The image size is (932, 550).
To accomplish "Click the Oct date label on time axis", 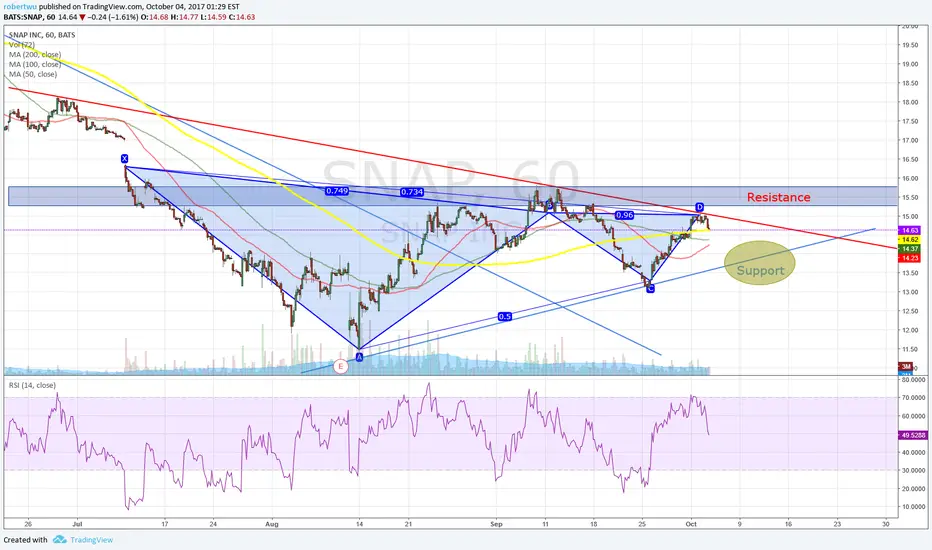I will point(691,524).
